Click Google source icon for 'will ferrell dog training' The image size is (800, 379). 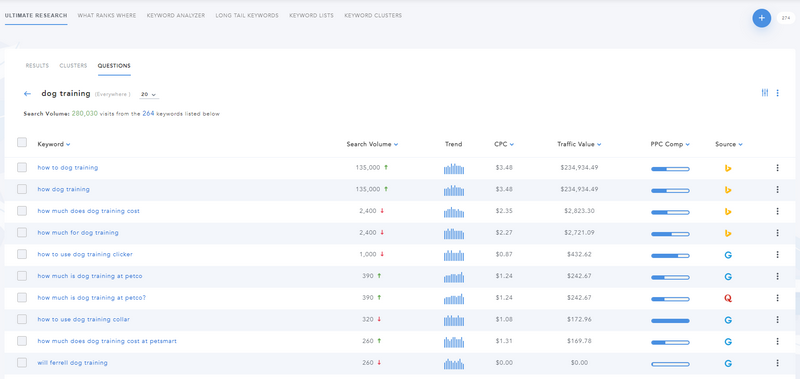(x=728, y=363)
